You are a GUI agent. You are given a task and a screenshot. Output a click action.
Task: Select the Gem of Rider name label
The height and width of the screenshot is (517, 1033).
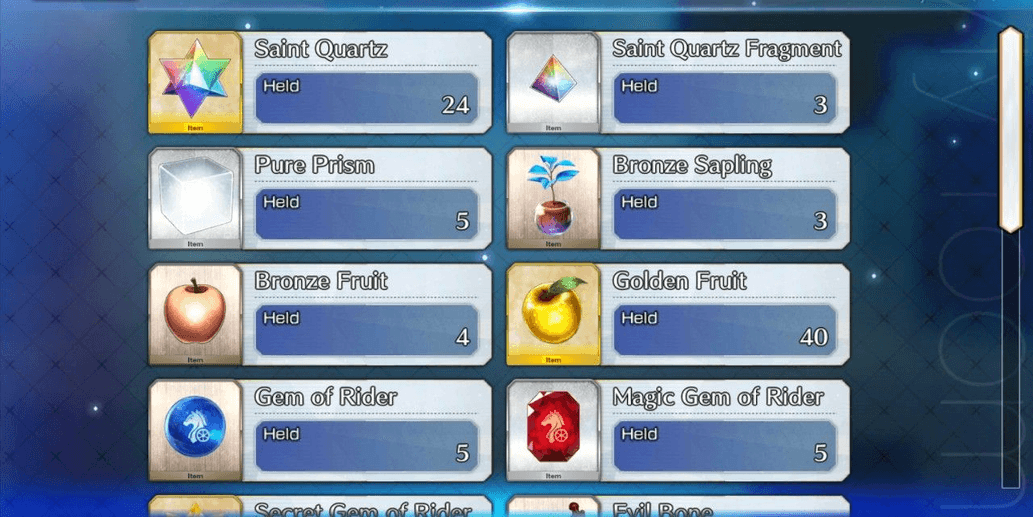325,397
